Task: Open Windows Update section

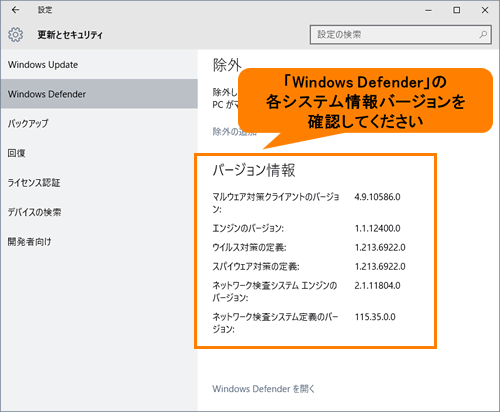Action: pyautogui.click(x=99, y=65)
